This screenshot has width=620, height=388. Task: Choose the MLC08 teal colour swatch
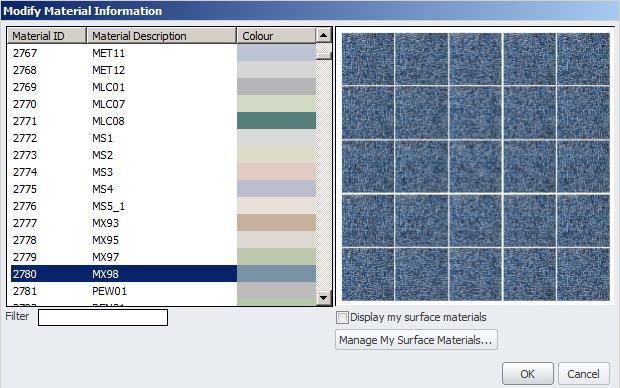(x=276, y=121)
